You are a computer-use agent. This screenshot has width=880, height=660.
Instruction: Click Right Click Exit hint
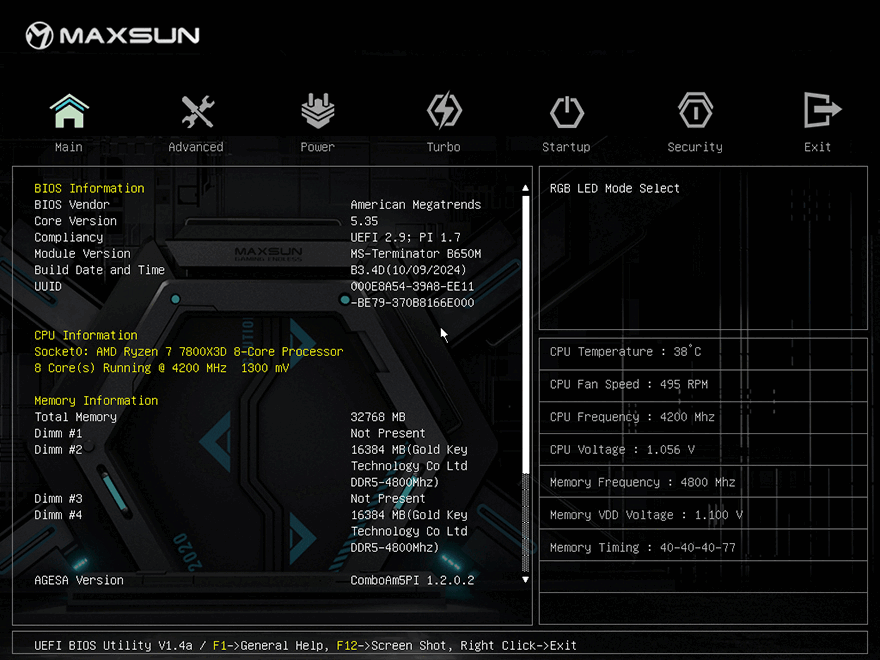coord(519,645)
